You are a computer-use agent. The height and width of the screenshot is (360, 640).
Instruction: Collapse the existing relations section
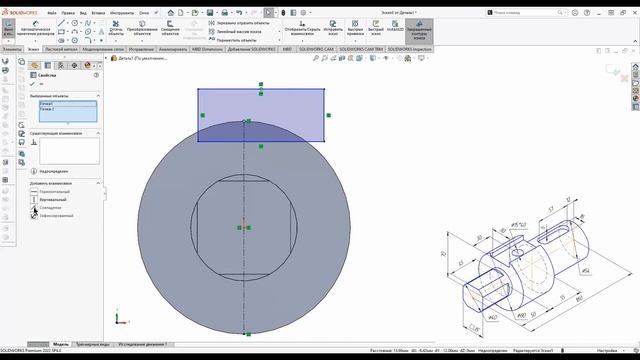[98, 133]
